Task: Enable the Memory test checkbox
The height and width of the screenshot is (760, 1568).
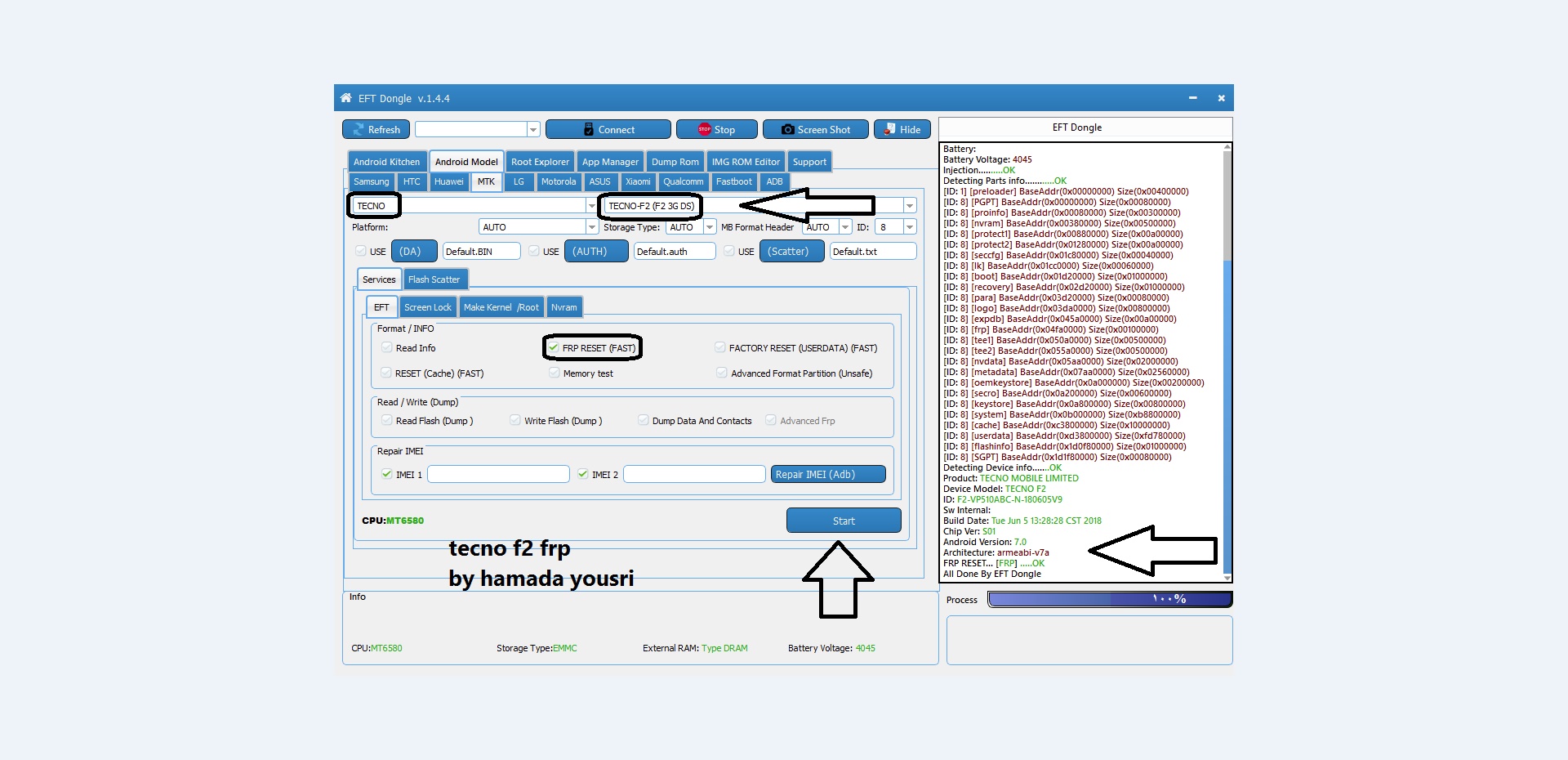Action: 555,373
